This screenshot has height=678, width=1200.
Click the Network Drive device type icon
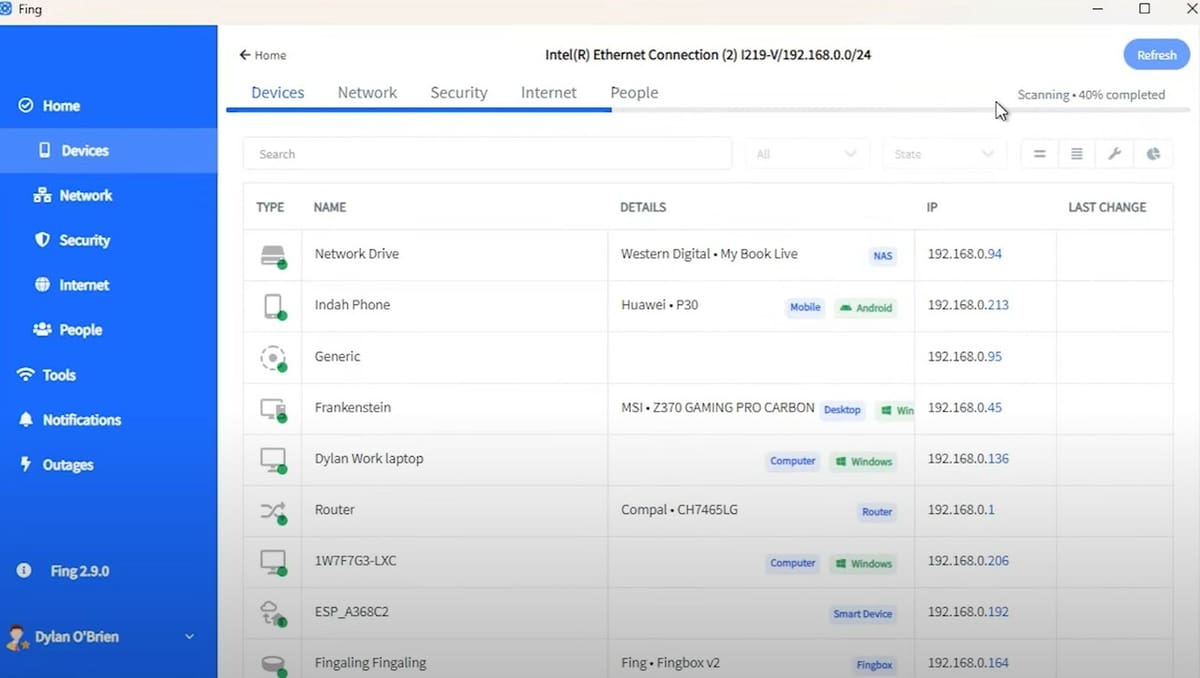273,255
